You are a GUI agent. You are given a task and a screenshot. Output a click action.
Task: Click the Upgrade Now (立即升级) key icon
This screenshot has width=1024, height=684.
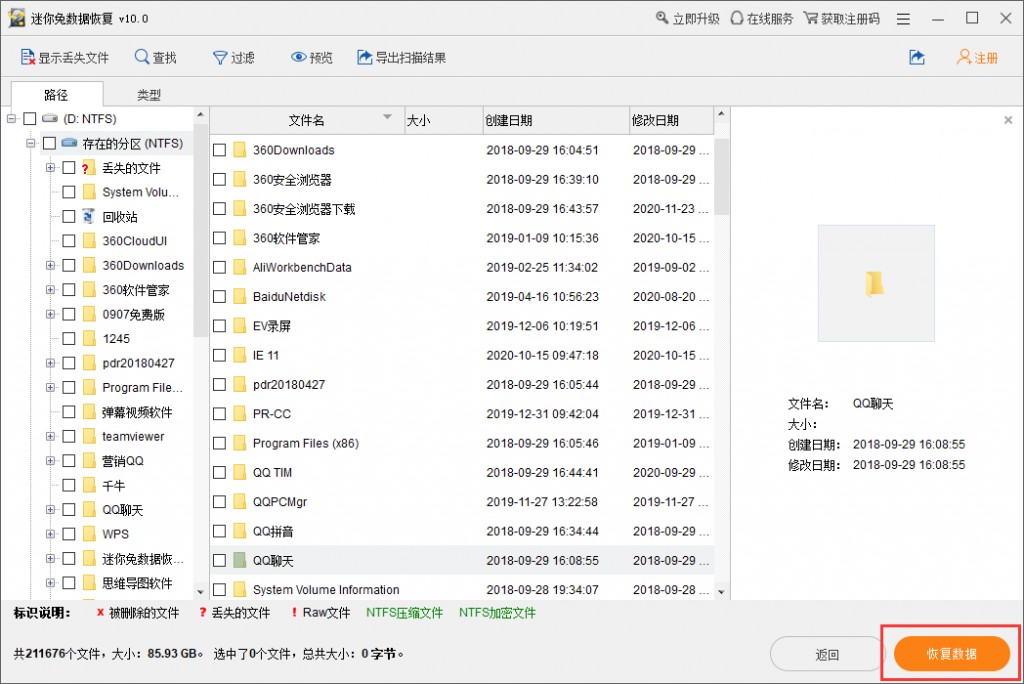point(662,18)
